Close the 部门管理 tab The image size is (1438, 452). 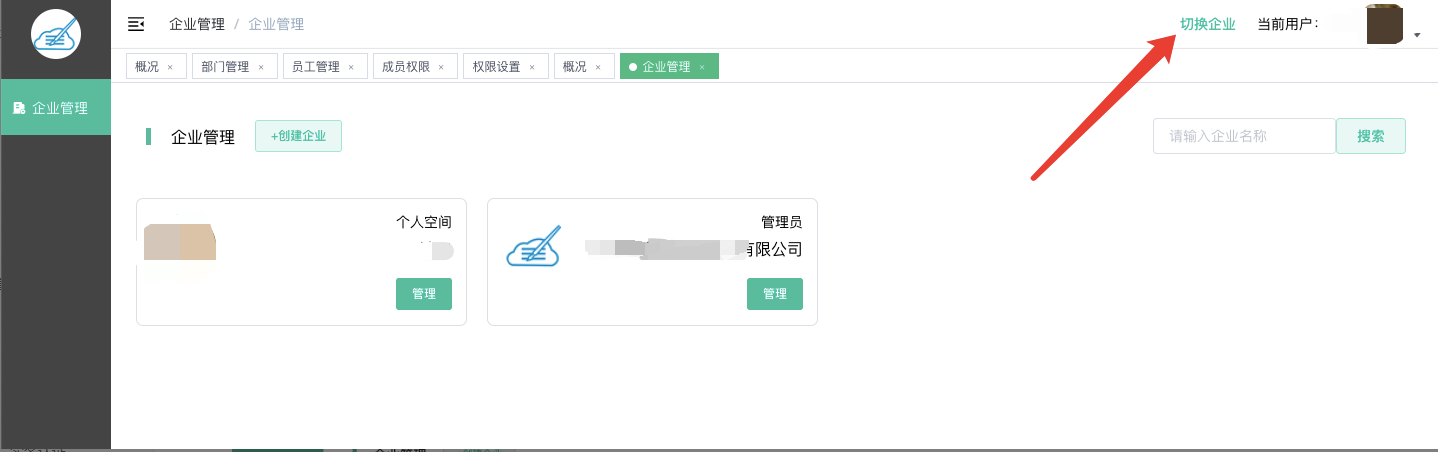pyautogui.click(x=261, y=67)
